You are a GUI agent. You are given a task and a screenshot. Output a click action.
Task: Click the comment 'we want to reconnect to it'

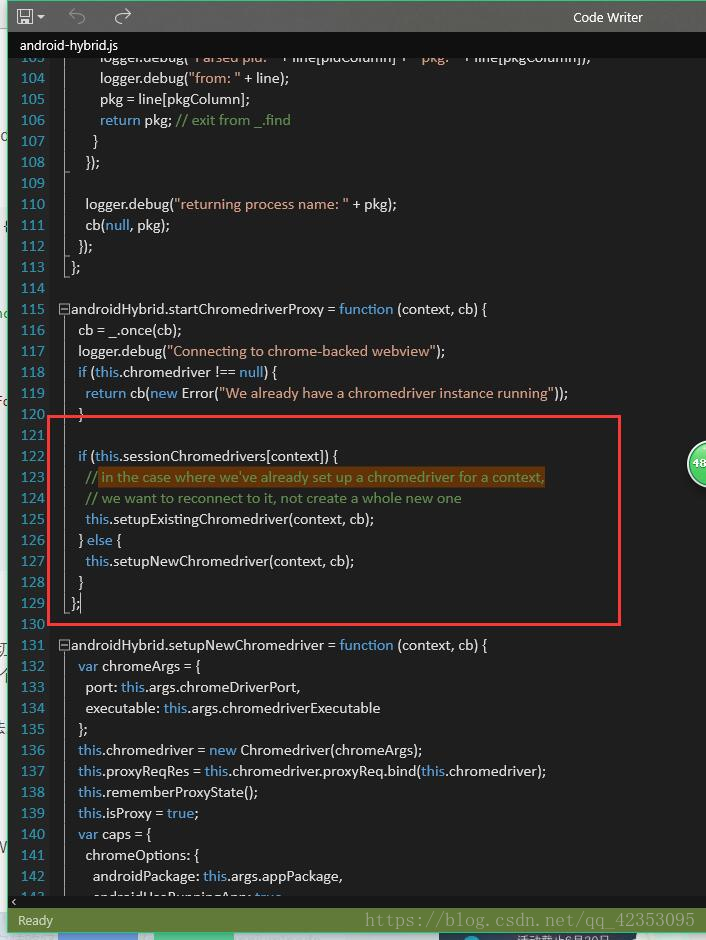pos(273,498)
